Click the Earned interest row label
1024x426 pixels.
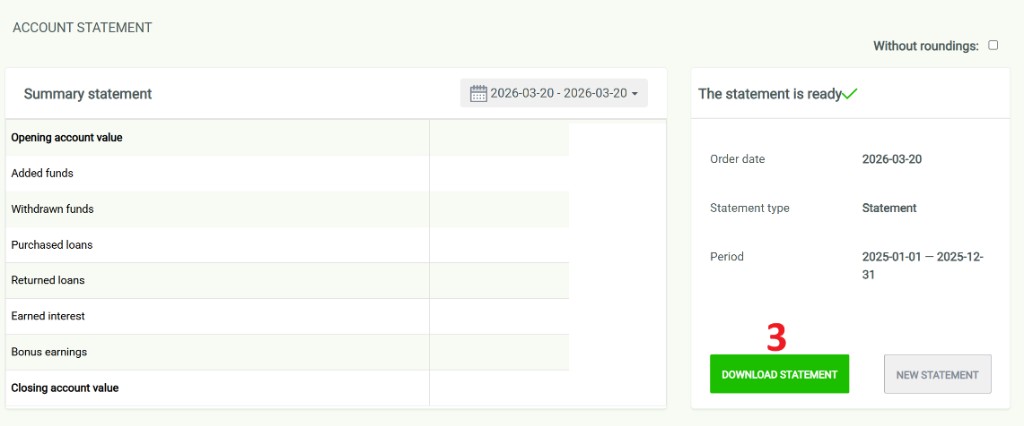point(48,316)
